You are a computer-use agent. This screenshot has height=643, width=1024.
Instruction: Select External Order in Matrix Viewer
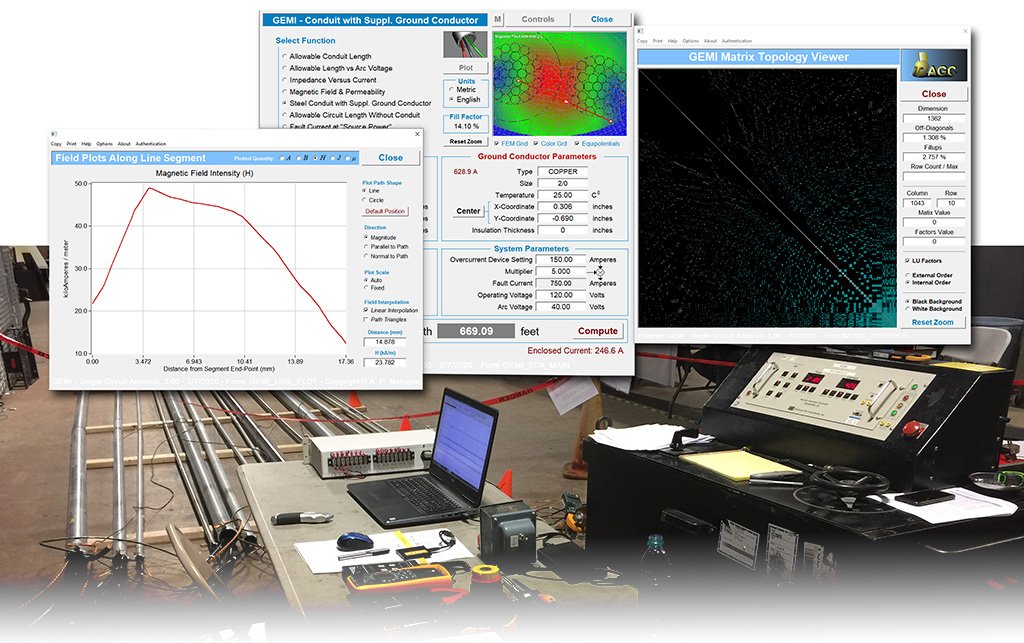(908, 275)
